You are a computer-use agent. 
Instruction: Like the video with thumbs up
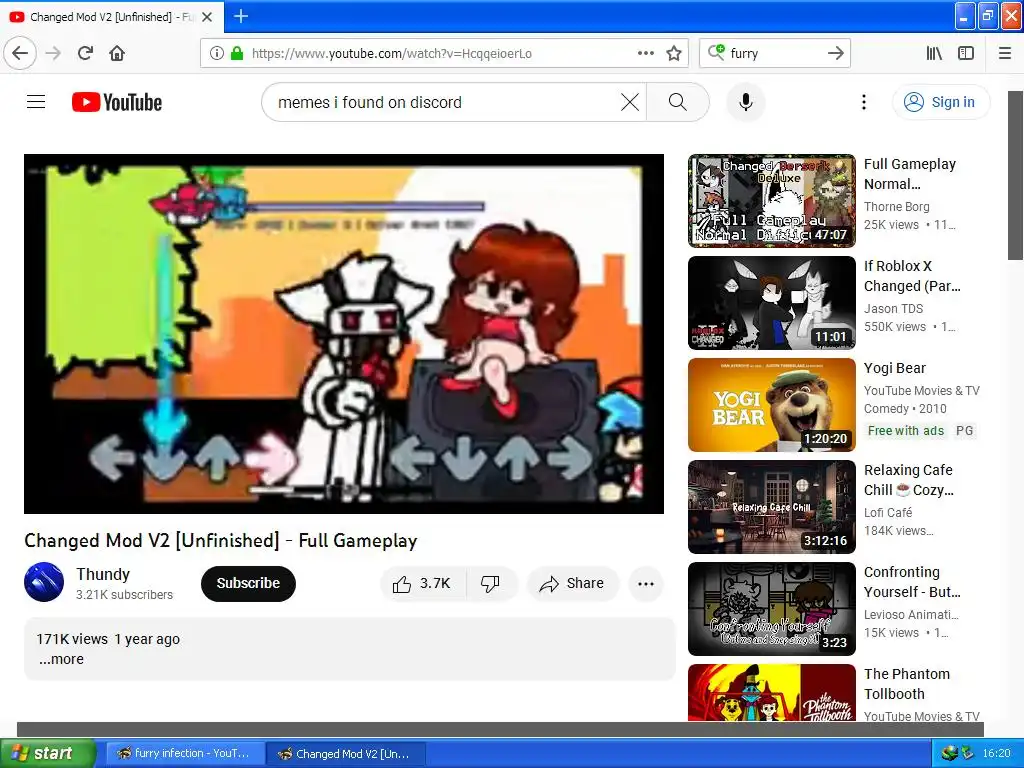click(423, 584)
